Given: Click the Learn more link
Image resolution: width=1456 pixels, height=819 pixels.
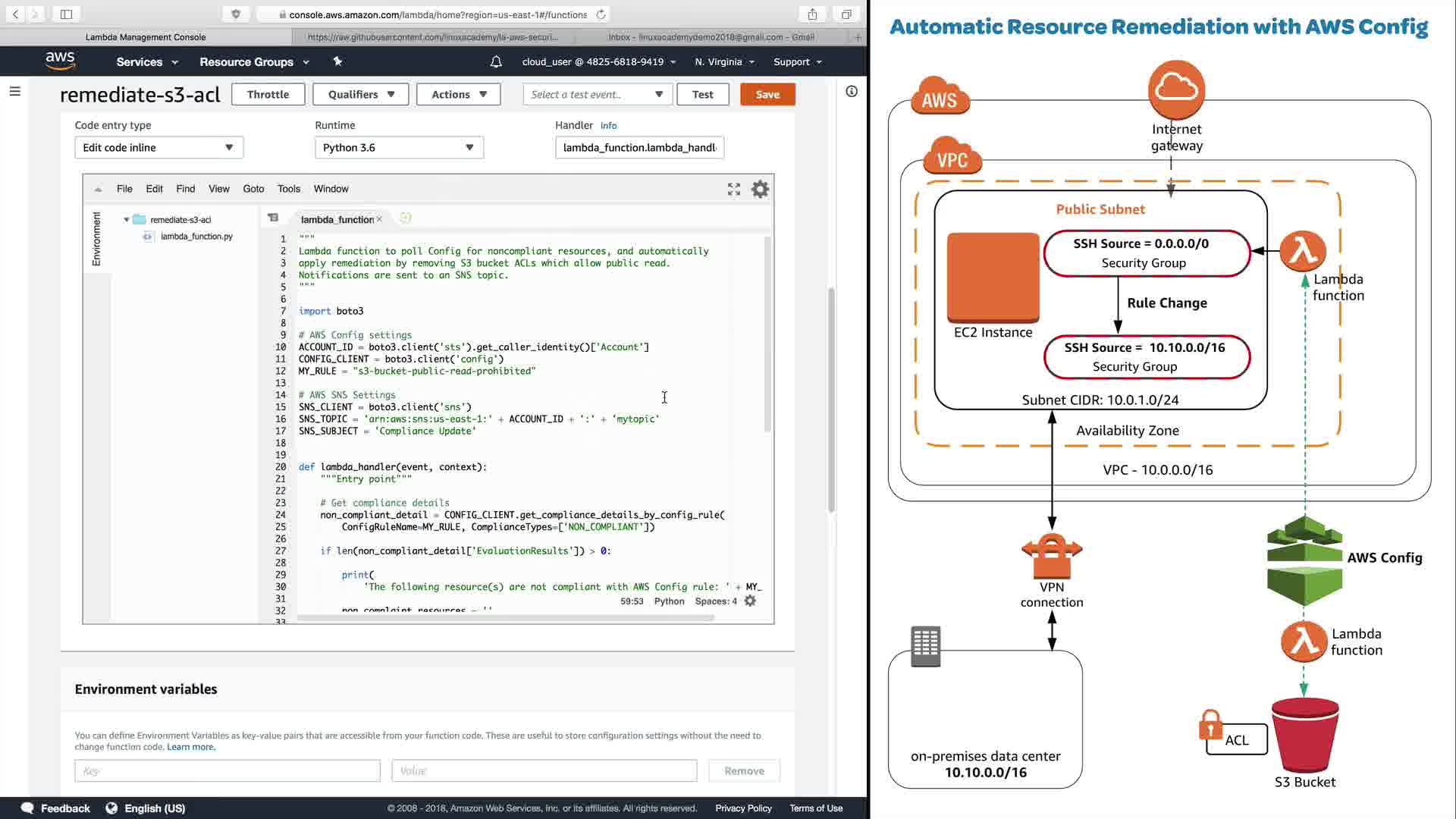Looking at the screenshot, I should (190, 747).
